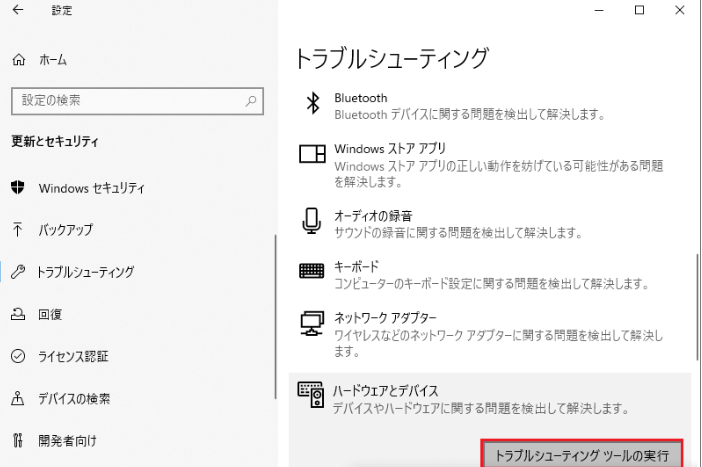Open Windows セキュリティ settings page
Viewport: 702px width, 467px height.
(92, 188)
